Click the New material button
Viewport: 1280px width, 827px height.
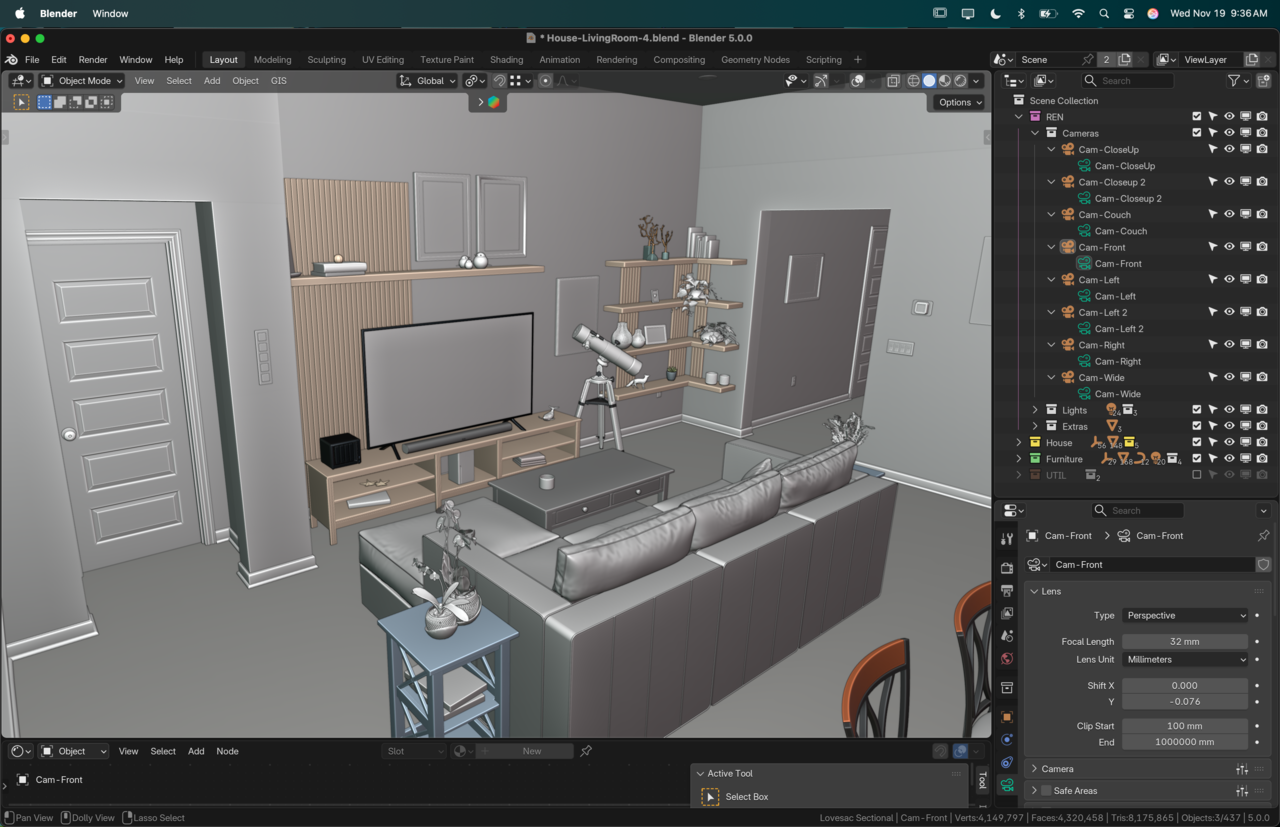coord(531,751)
